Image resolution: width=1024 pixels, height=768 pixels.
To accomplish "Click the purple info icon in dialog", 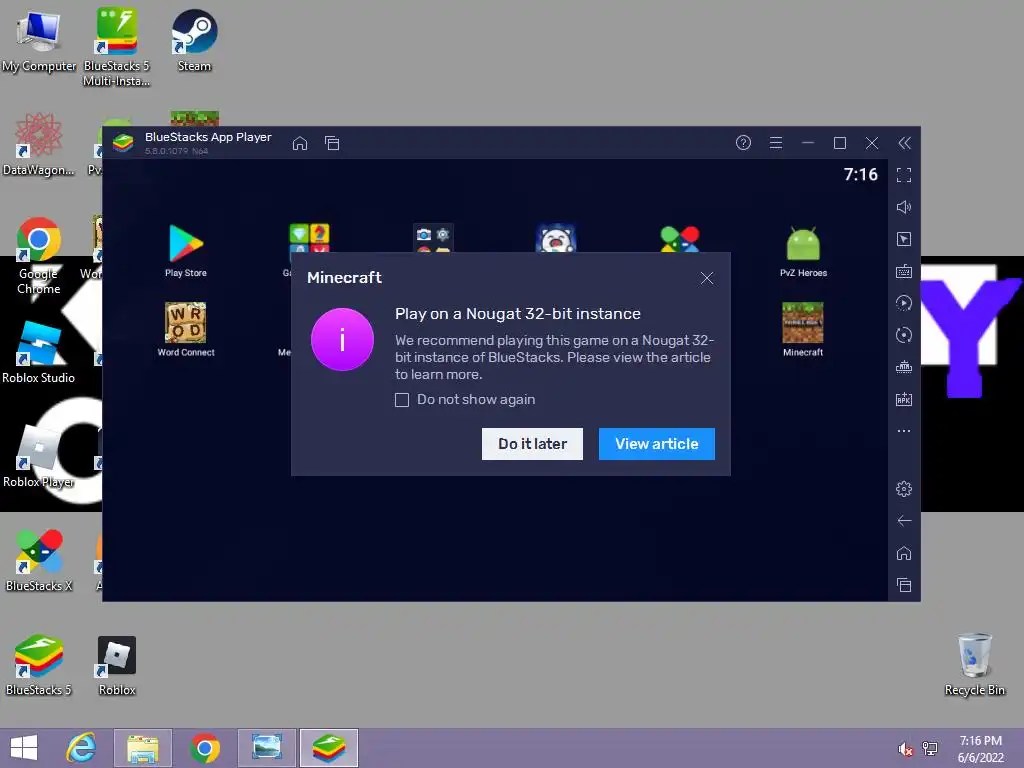I will 342,340.
